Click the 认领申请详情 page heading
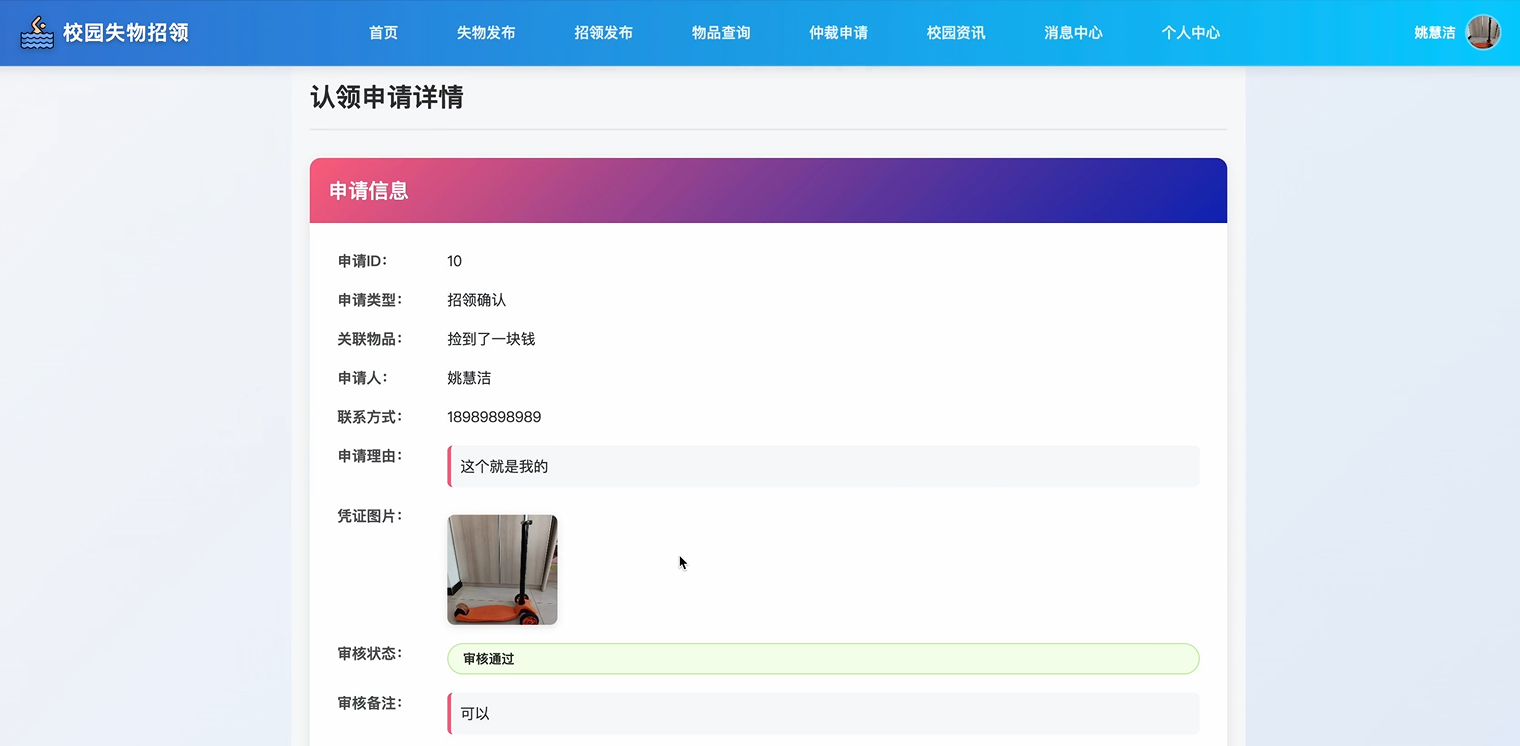 pos(387,98)
